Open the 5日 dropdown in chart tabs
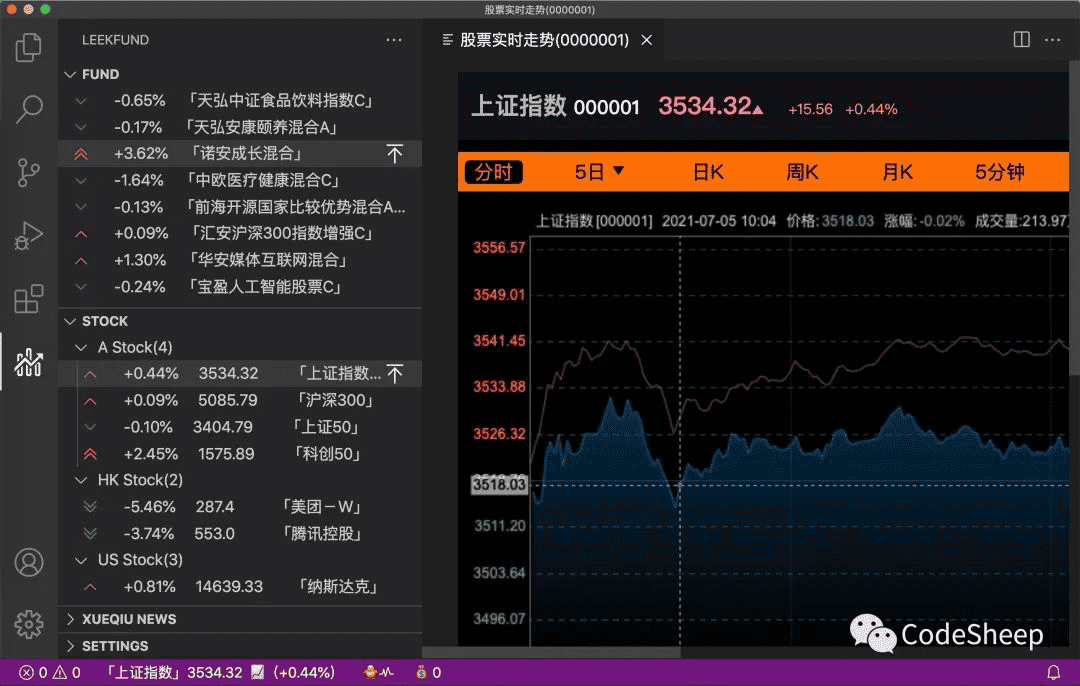The width and height of the screenshot is (1080, 686). (599, 172)
